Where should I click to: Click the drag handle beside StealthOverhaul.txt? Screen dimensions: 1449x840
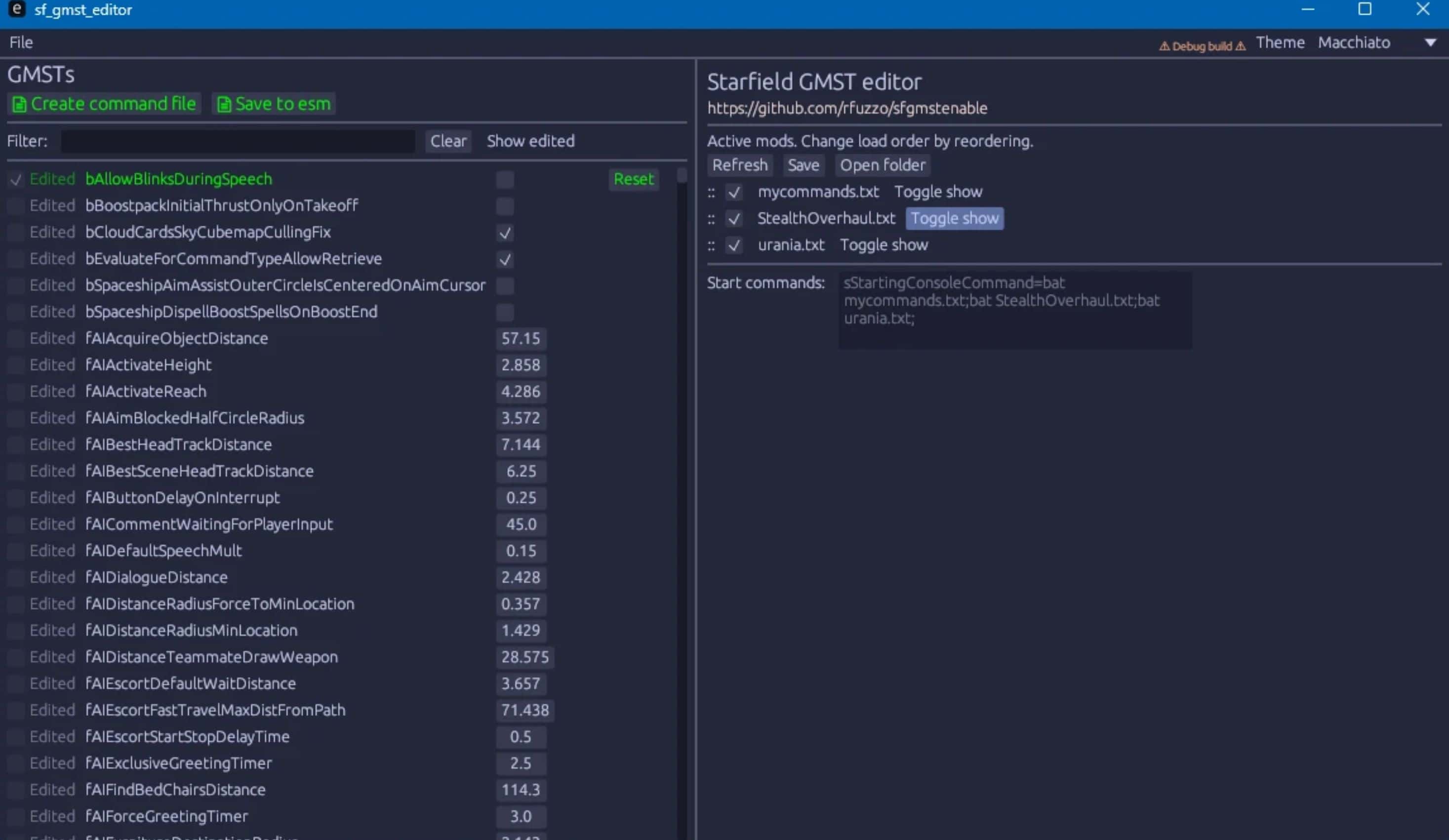[x=711, y=219]
